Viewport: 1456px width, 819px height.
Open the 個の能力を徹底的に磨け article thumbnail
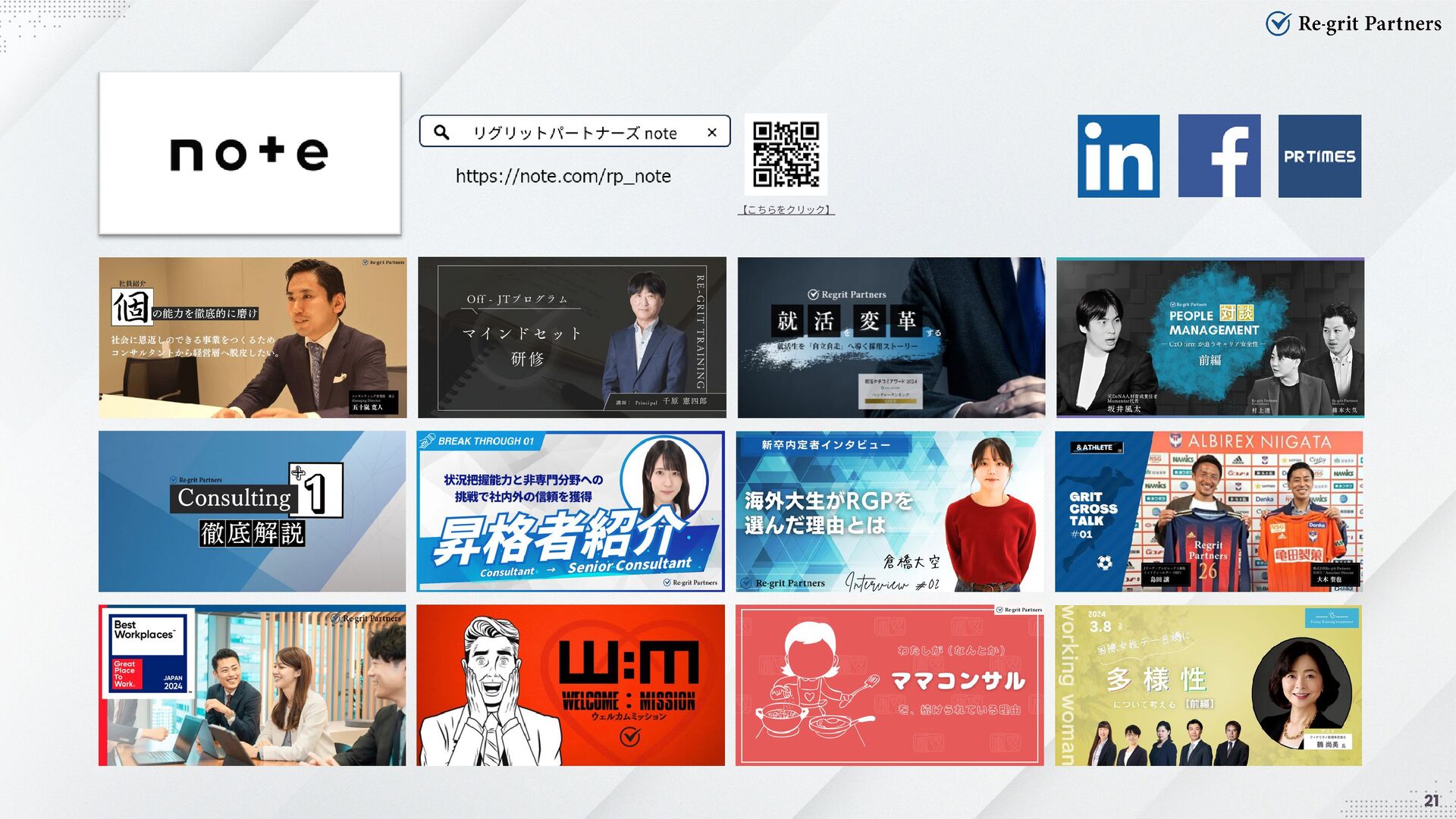click(253, 337)
